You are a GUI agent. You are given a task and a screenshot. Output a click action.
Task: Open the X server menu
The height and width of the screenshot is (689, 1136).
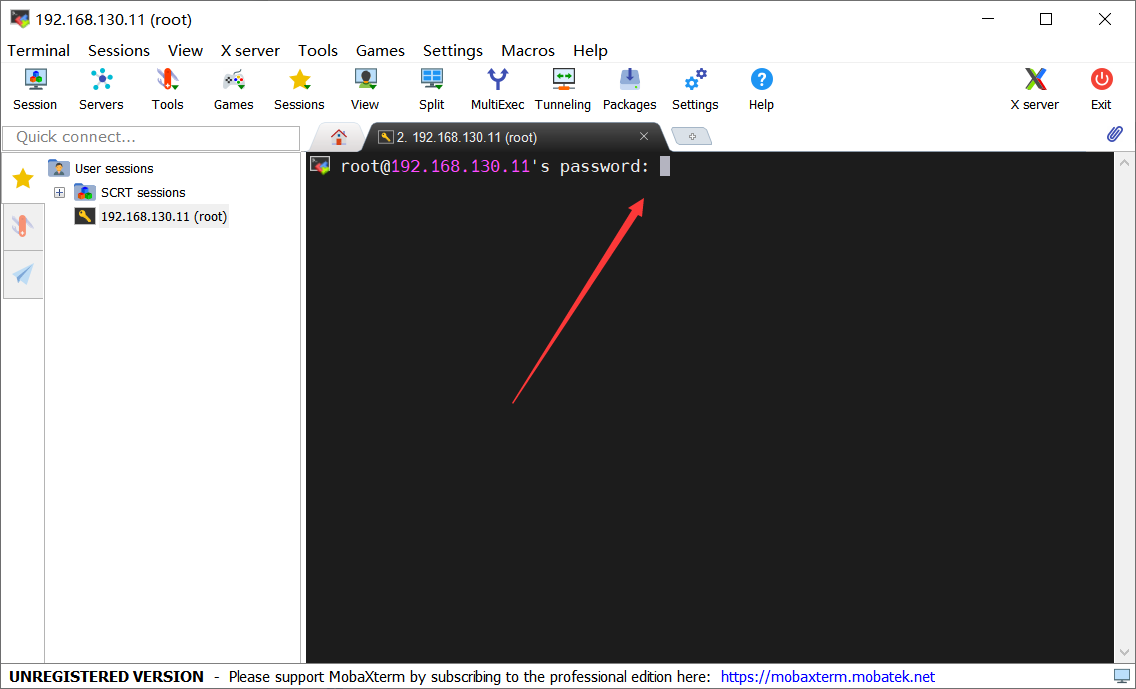[250, 51]
